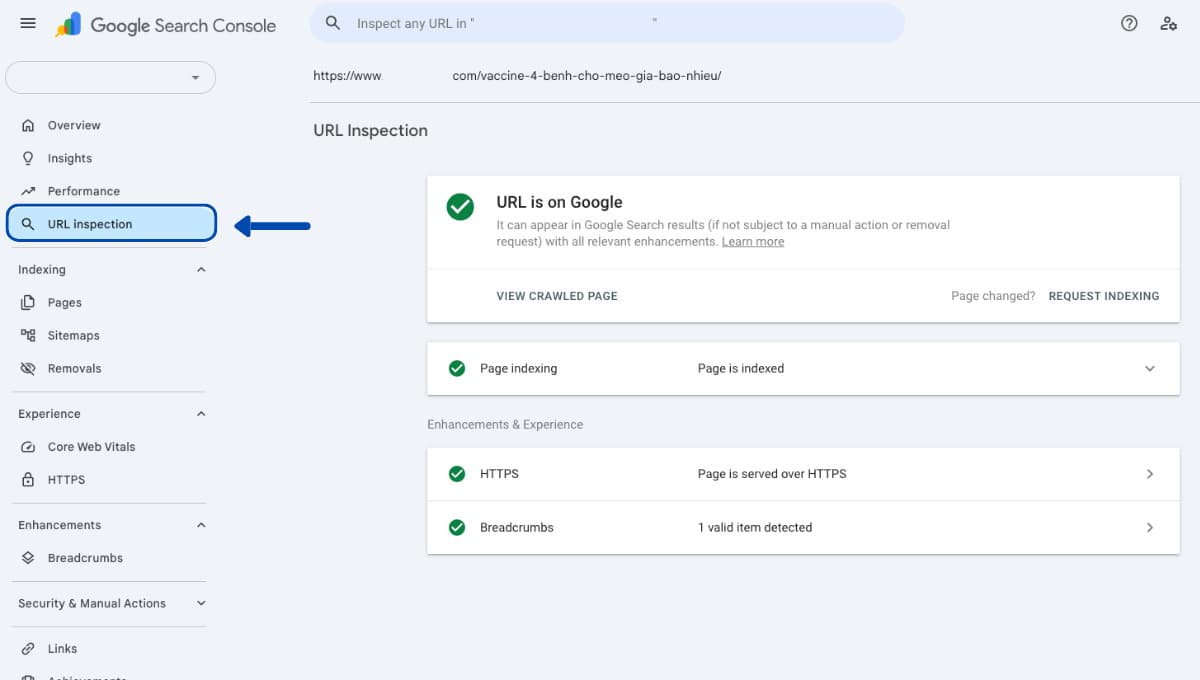
Task: Click the URL Inspection page heading
Action: [370, 130]
